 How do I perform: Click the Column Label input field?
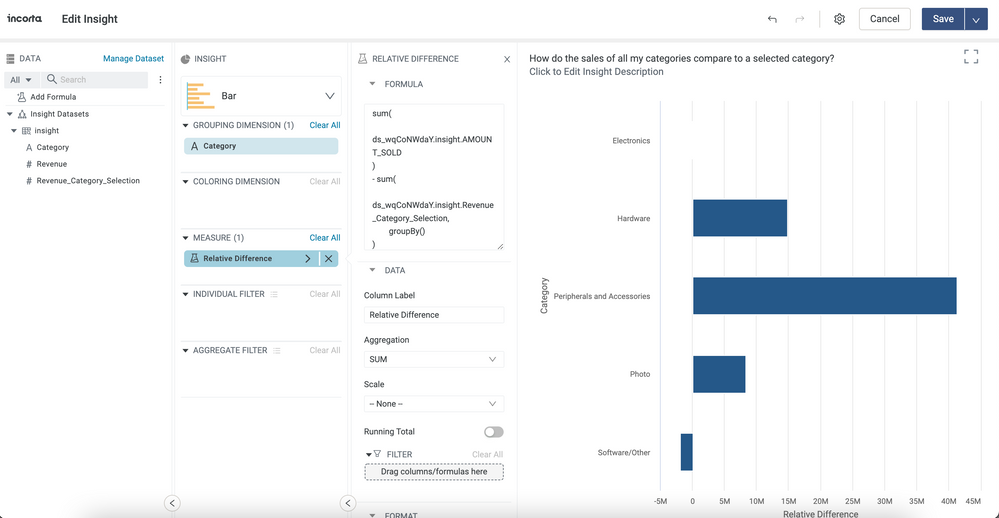point(433,315)
